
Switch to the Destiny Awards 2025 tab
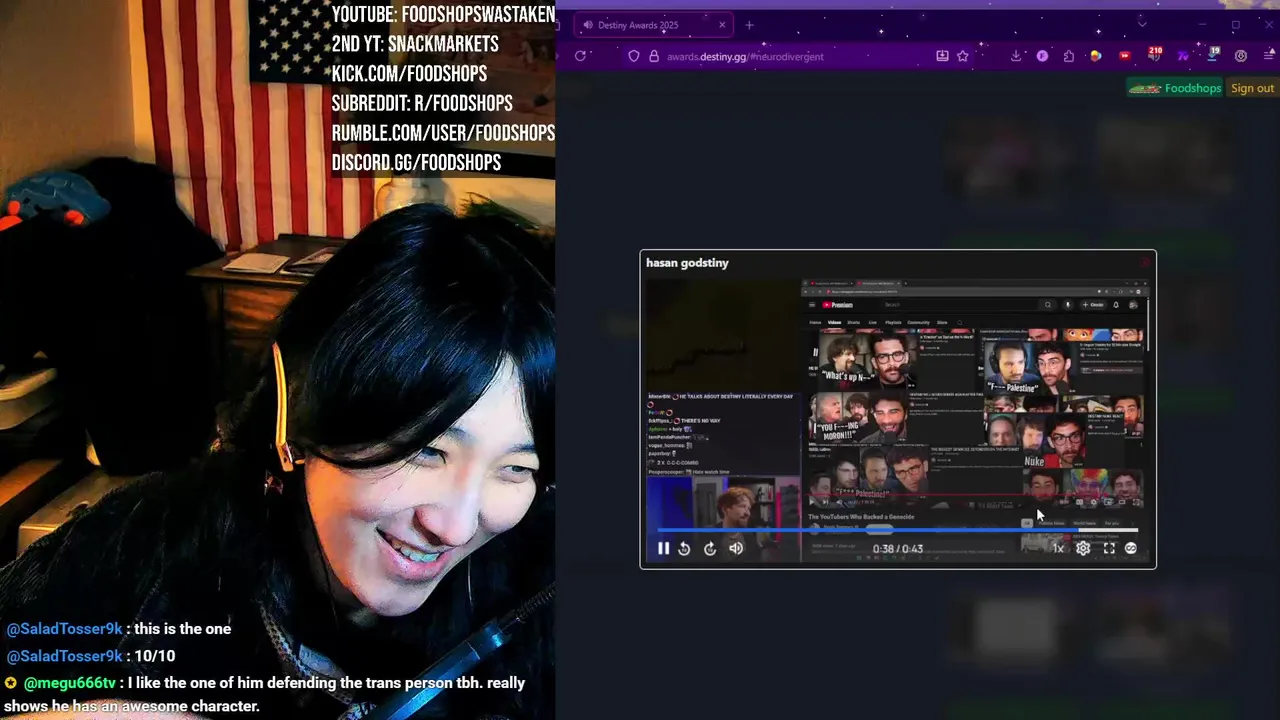point(653,25)
